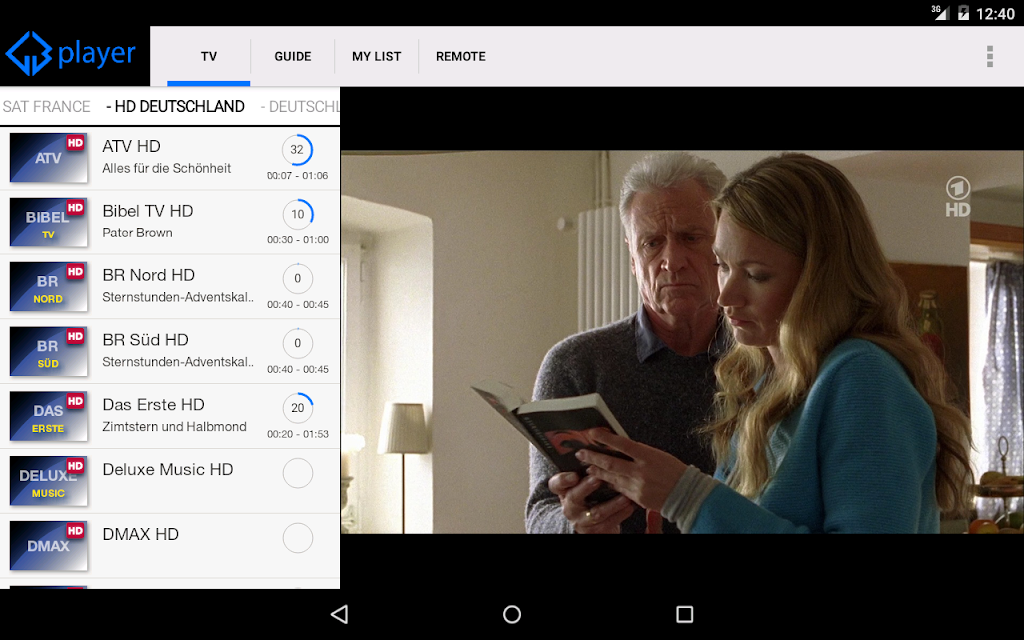This screenshot has width=1024, height=640.
Task: Tap the Android recent apps button
Action: click(684, 614)
